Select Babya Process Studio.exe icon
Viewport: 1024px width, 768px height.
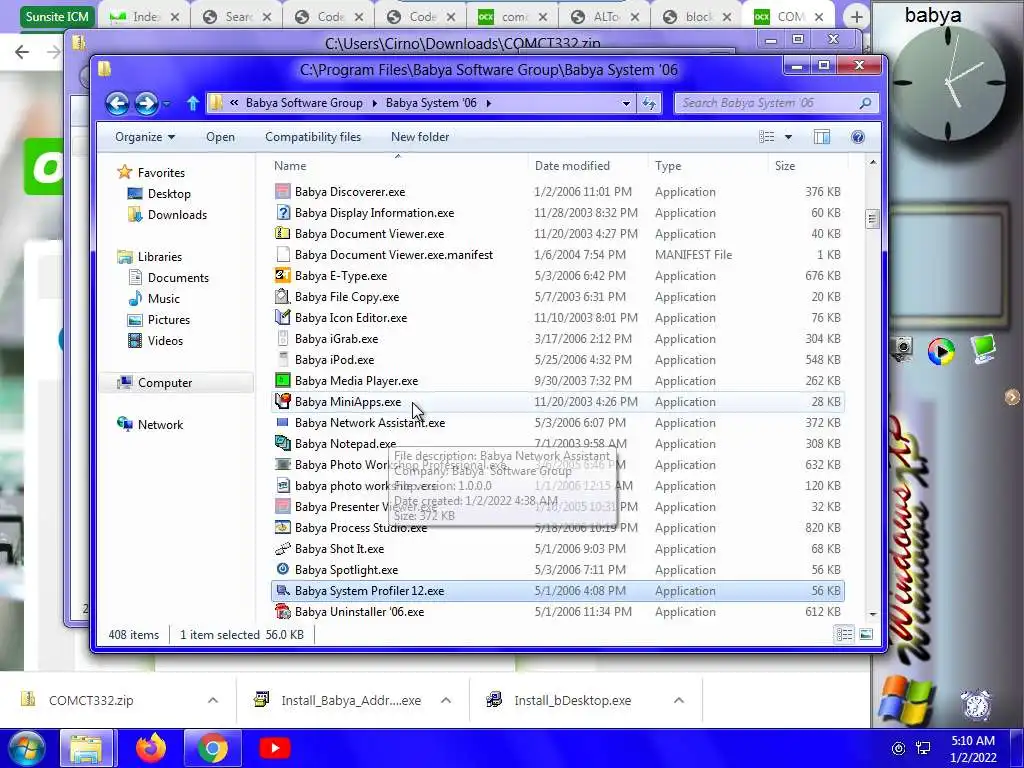[282, 527]
